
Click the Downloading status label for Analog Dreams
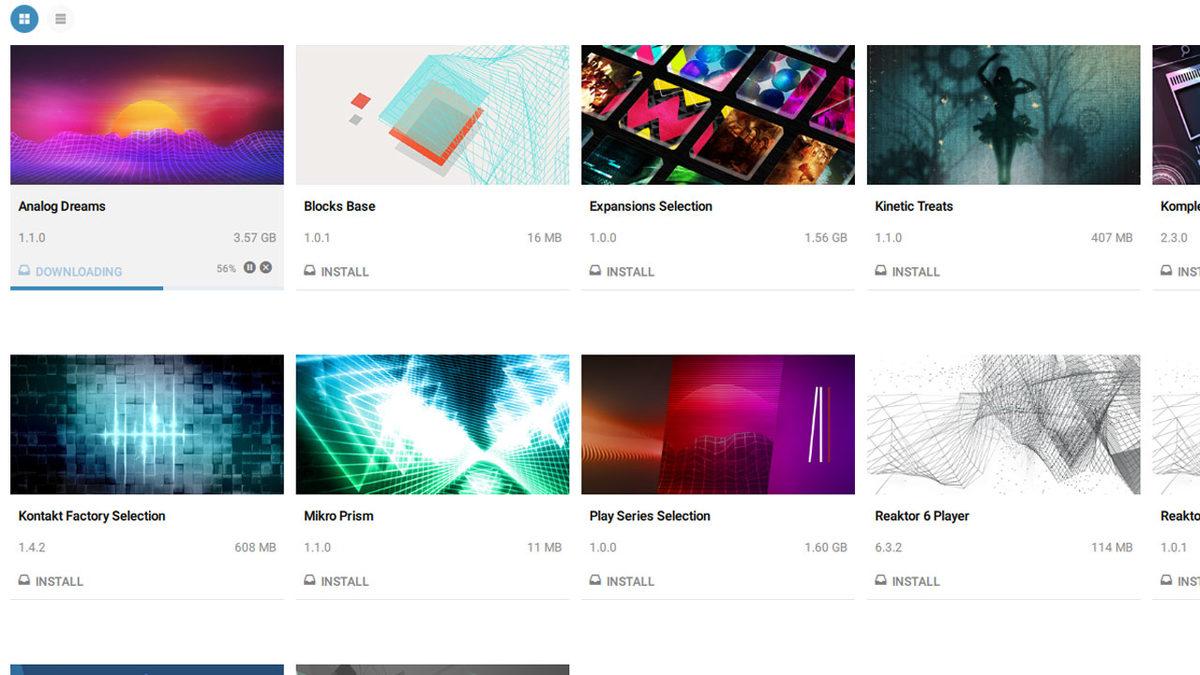(x=79, y=271)
